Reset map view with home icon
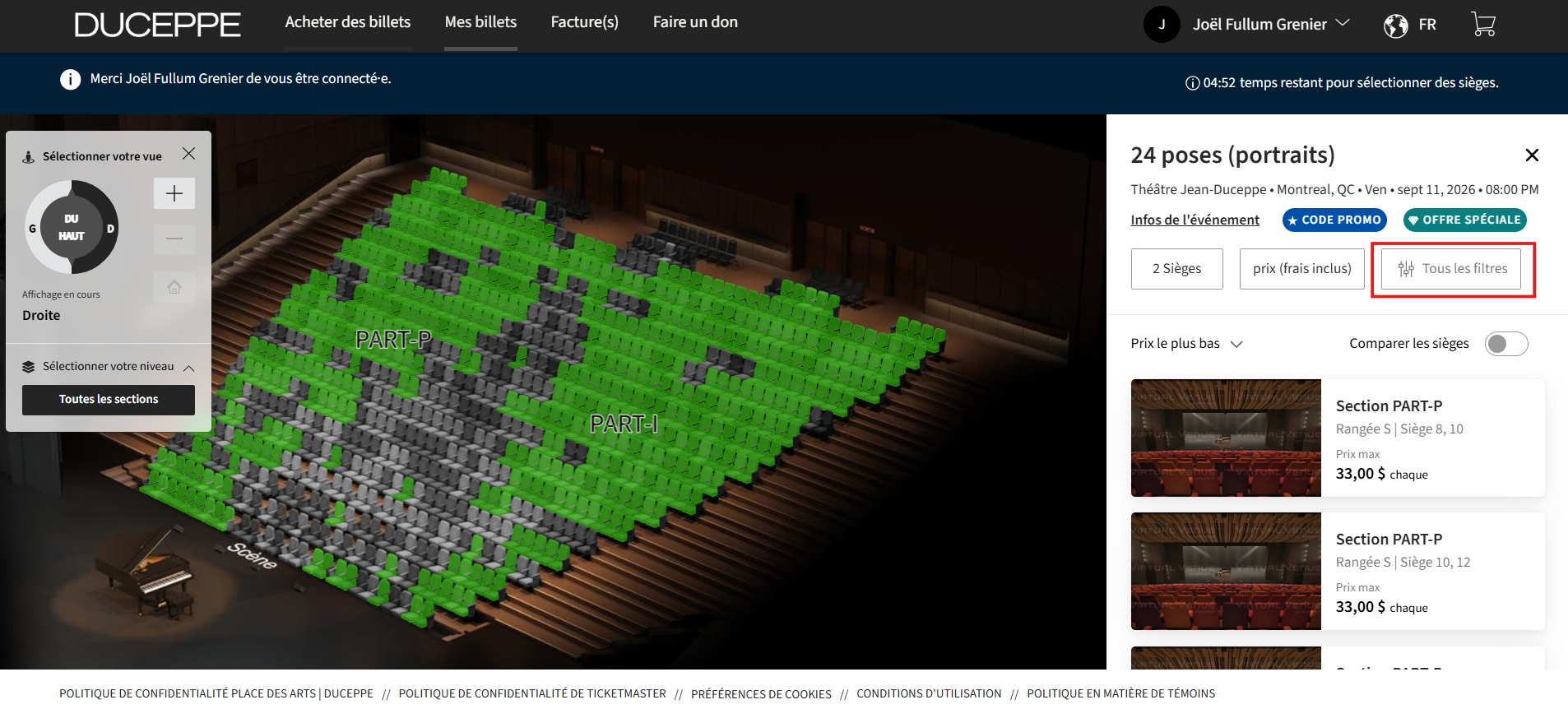The image size is (1568, 709). (x=174, y=287)
